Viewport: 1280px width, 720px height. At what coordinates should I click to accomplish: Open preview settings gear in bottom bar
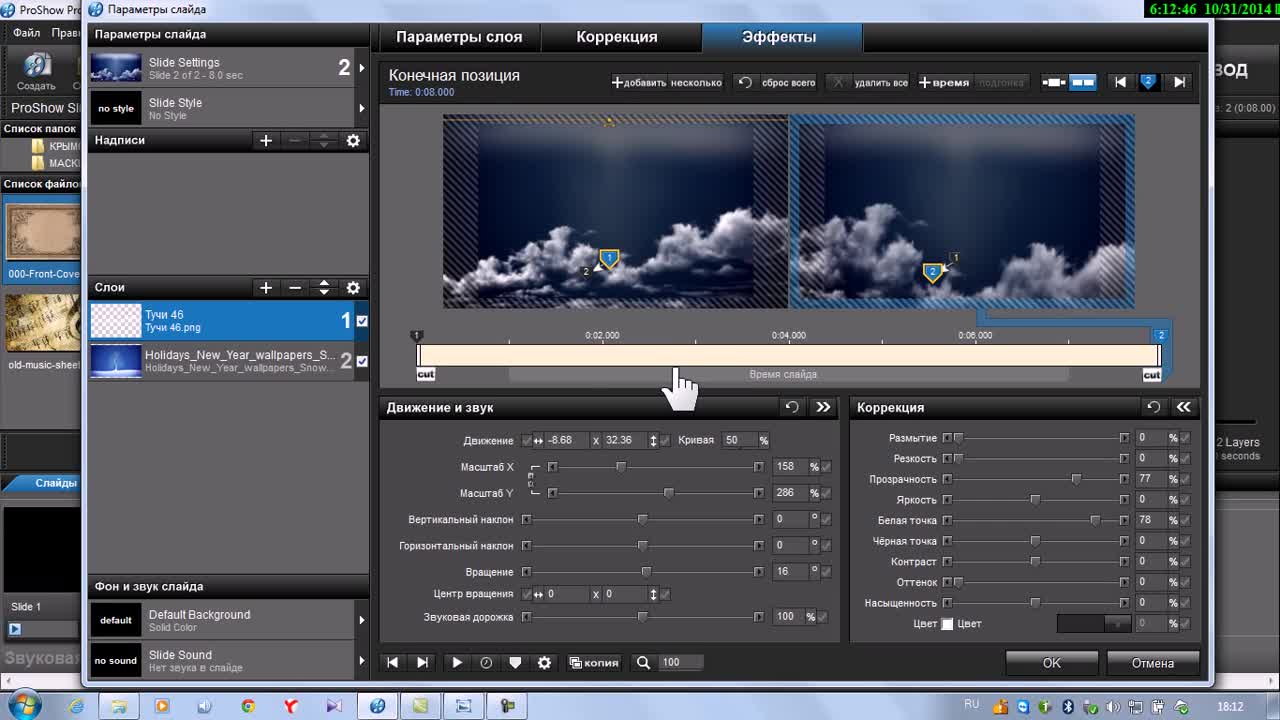coord(545,662)
